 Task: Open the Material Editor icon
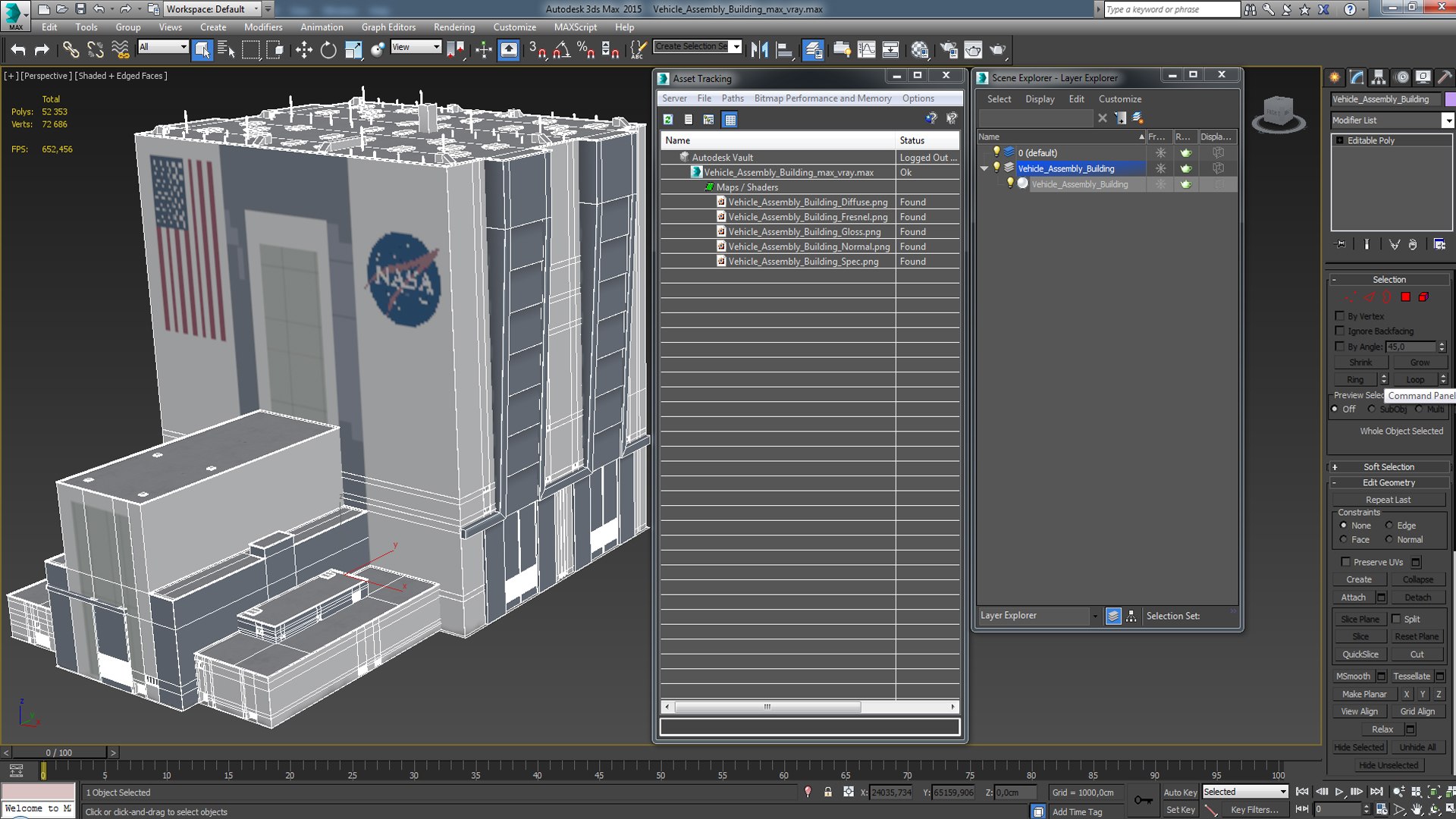click(920, 50)
